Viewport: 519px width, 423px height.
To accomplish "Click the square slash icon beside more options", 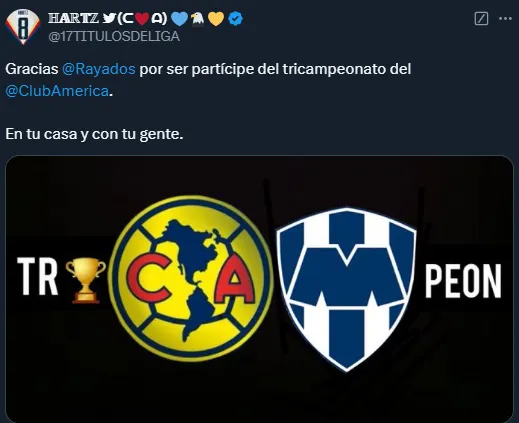I will (x=481, y=19).
